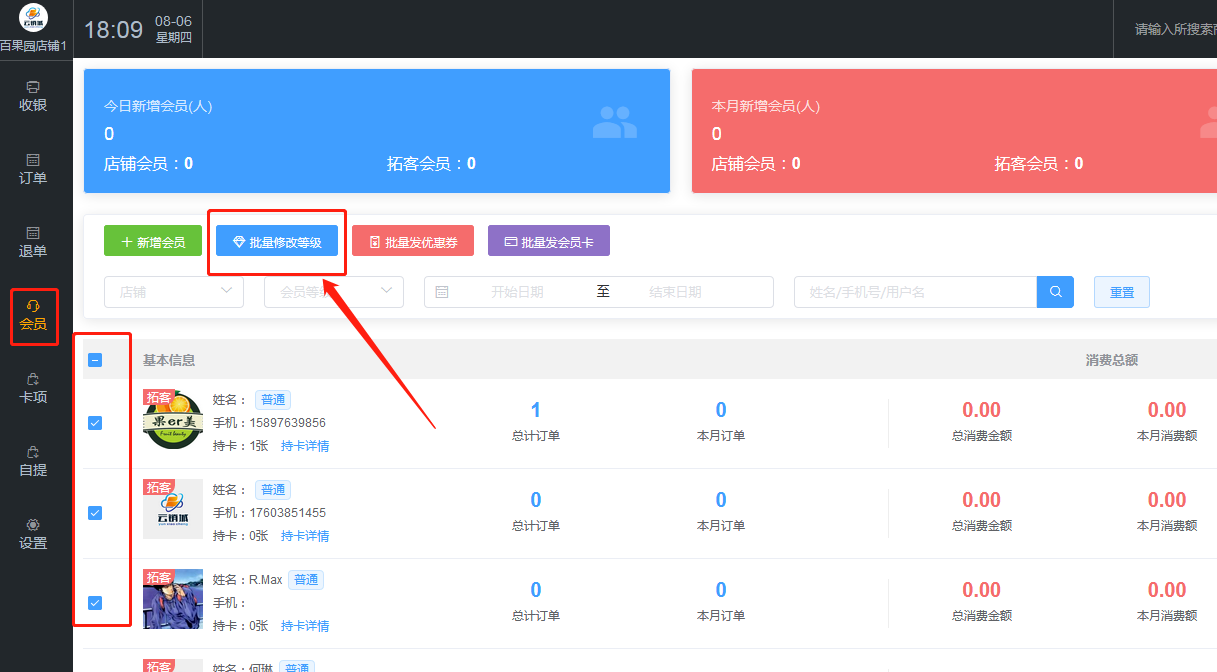
Task: Uncheck the member 15897639856 checkbox
Action: [95, 423]
